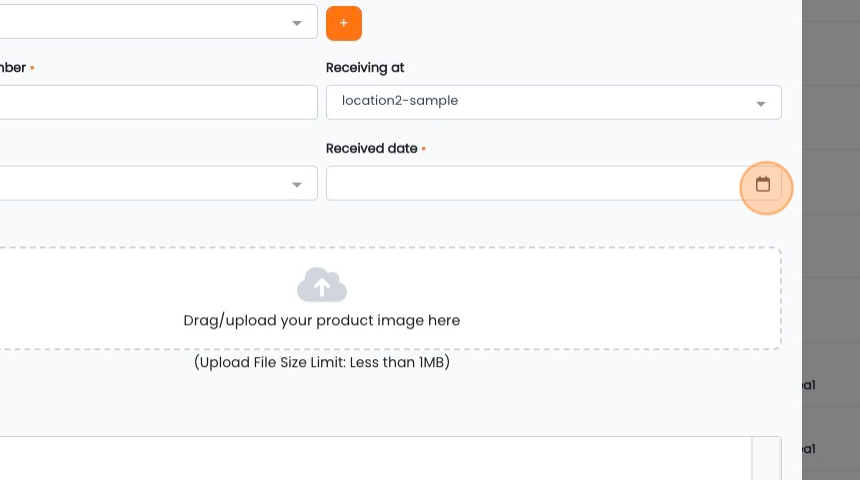This screenshot has width=860, height=480.
Task: Click the arrow of the dropdown left of Received date
Action: point(297,184)
